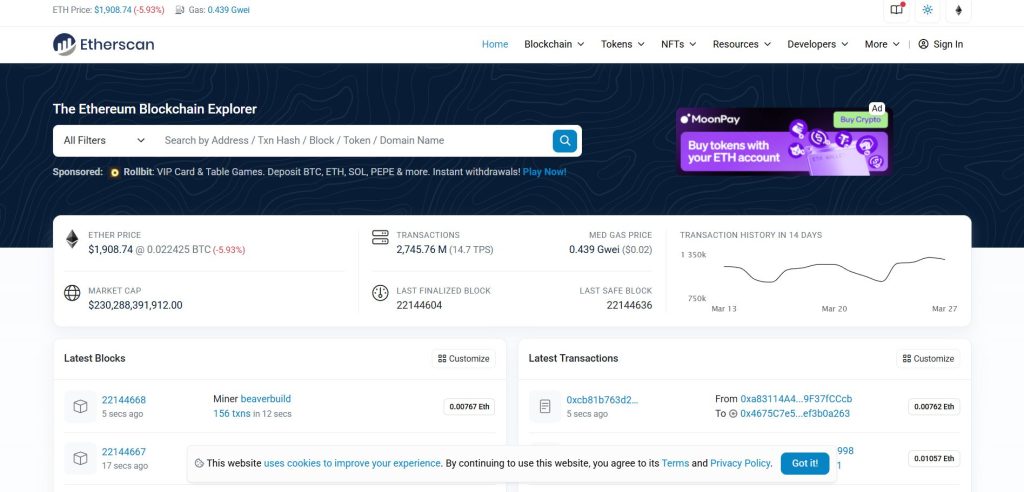Open the uses cookies to improve link
This screenshot has width=1024, height=492.
(x=352, y=463)
